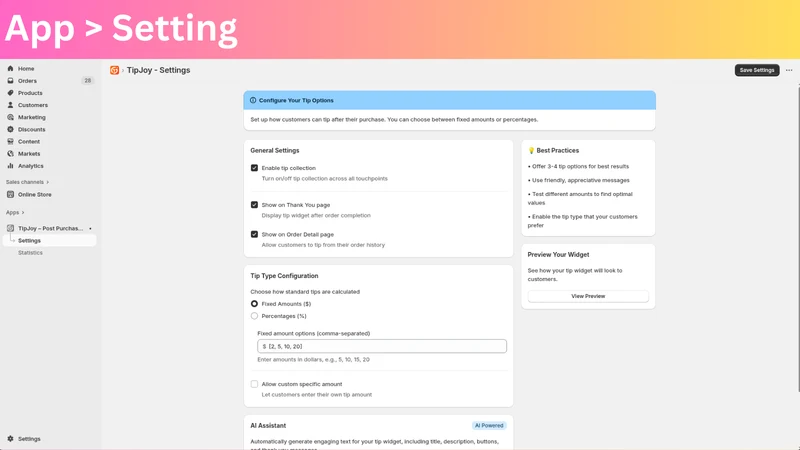800x450 pixels.
Task: Click the Tip Type Configuration heading
Action: [284, 276]
